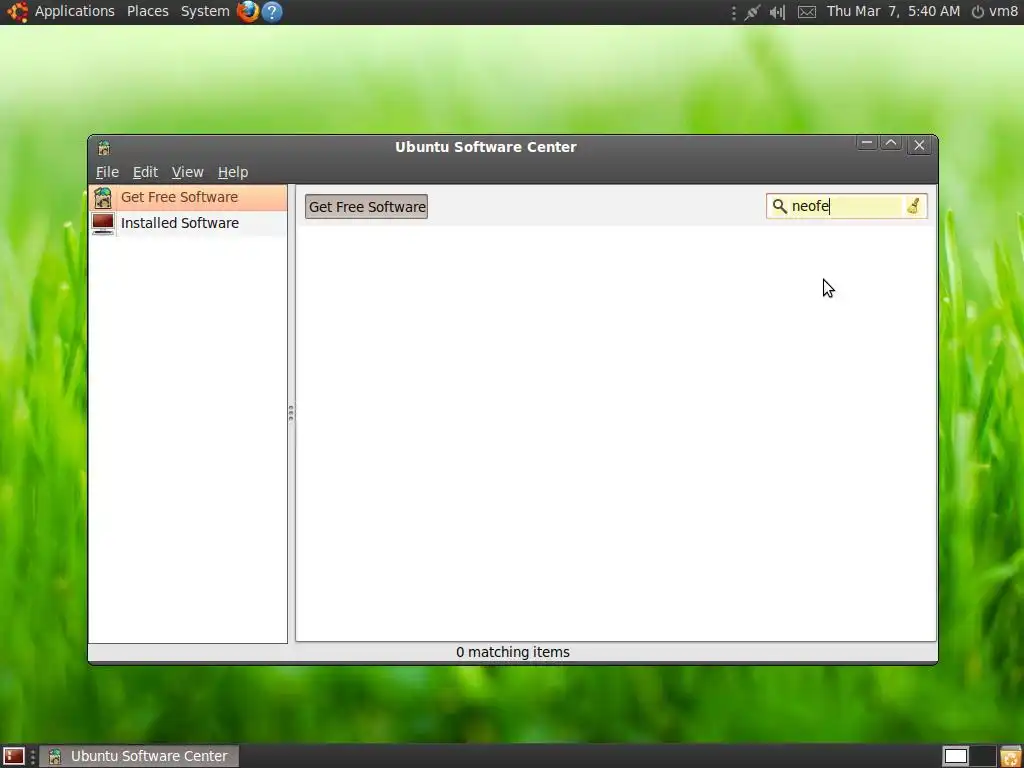Close the Ubuntu Software Center window
Image resolution: width=1024 pixels, height=768 pixels.
click(919, 145)
